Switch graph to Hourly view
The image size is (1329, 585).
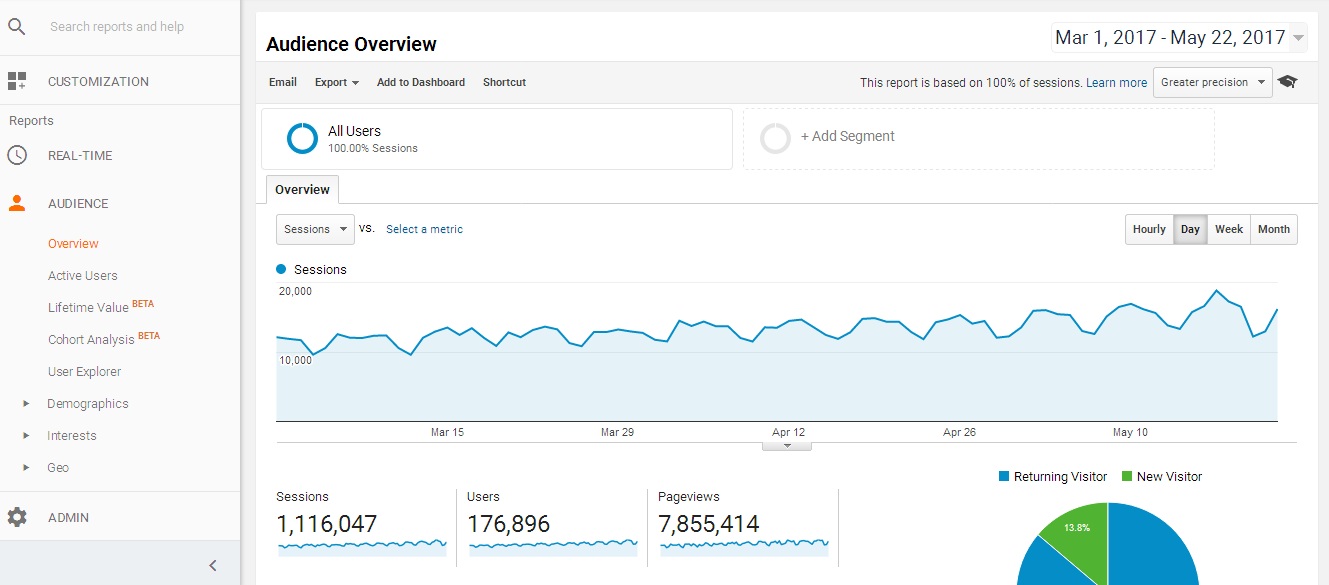coord(1149,229)
